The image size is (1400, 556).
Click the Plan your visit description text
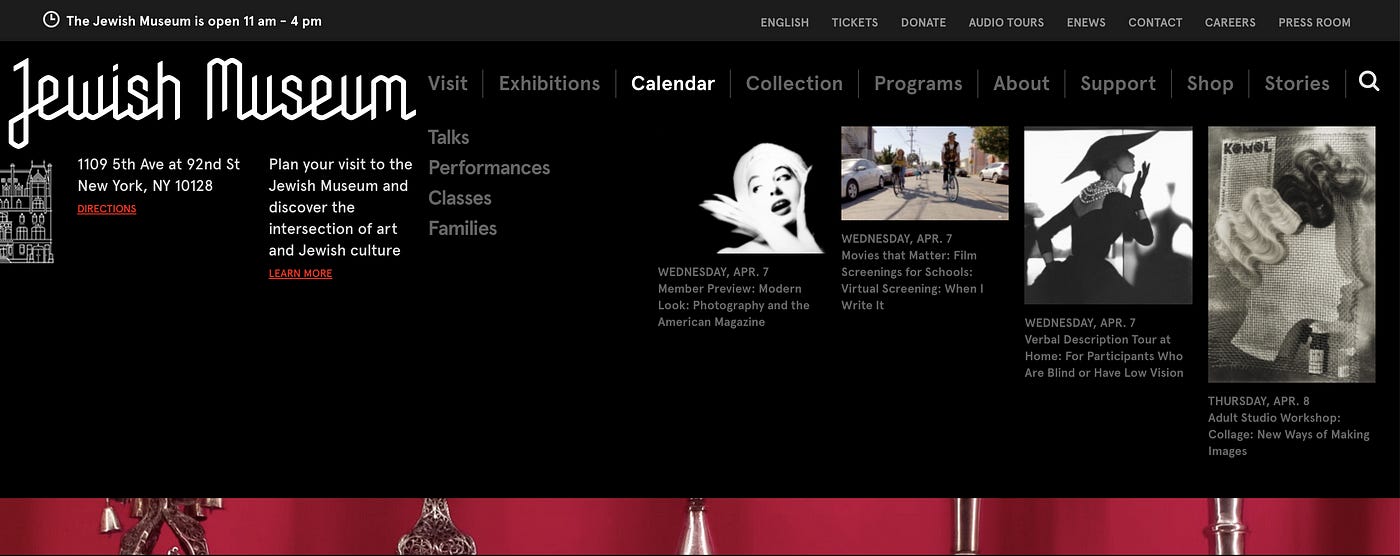(340, 207)
